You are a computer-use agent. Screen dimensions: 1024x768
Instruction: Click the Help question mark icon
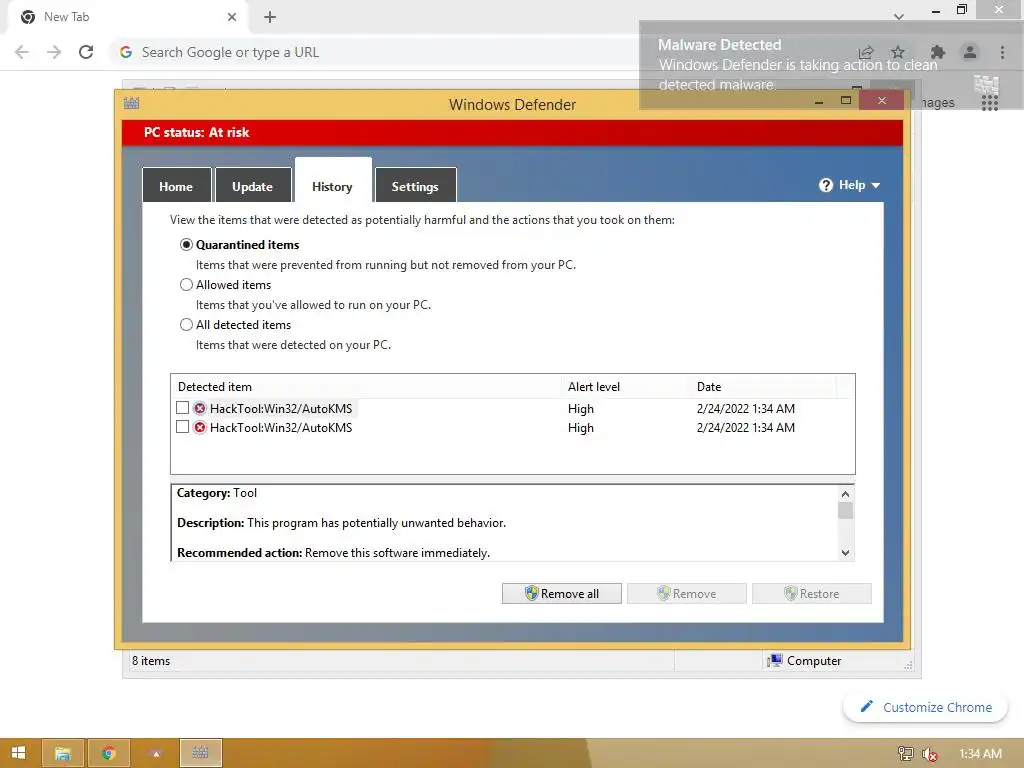[825, 185]
